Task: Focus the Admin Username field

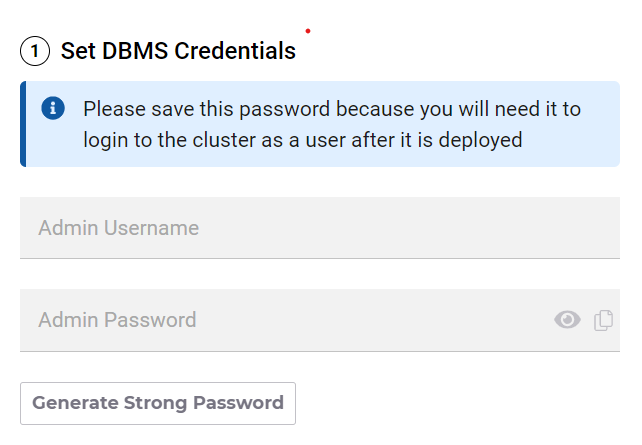Action: point(320,228)
